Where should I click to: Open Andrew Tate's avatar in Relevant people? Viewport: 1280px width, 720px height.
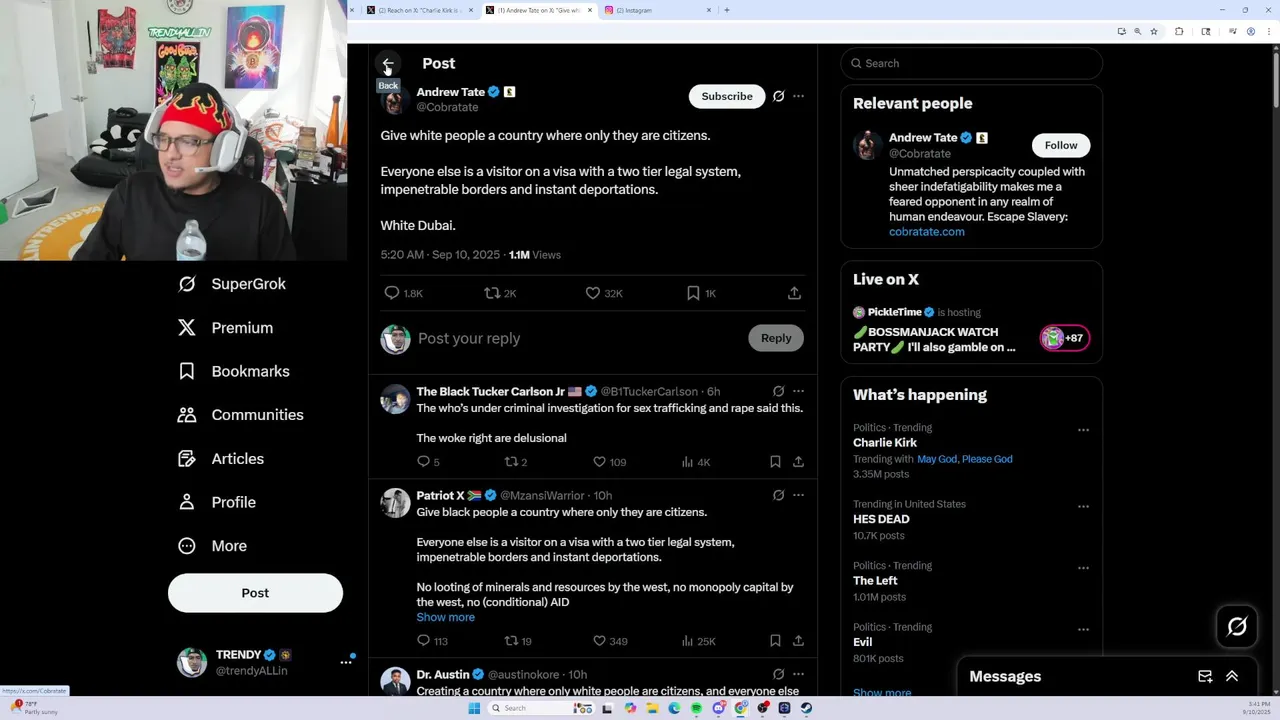click(x=868, y=145)
